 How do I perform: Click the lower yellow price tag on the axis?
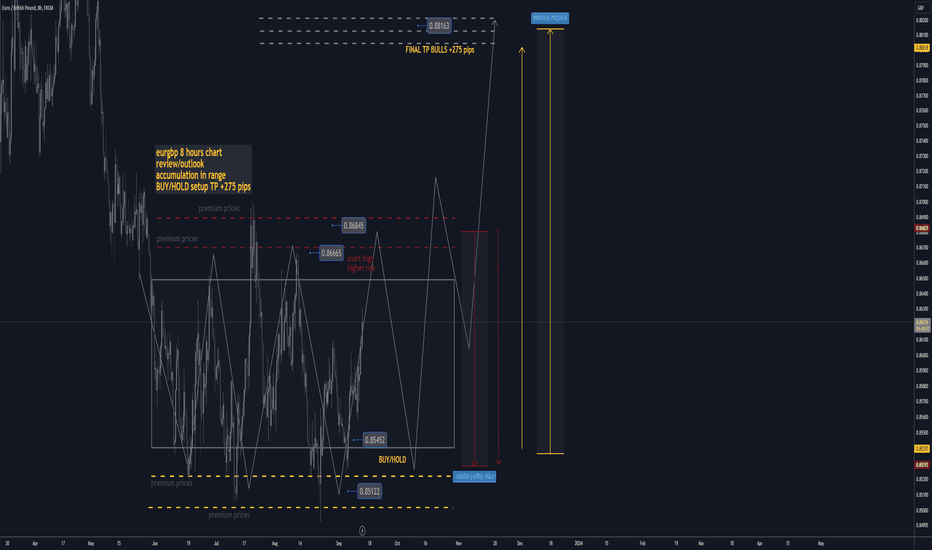click(922, 449)
